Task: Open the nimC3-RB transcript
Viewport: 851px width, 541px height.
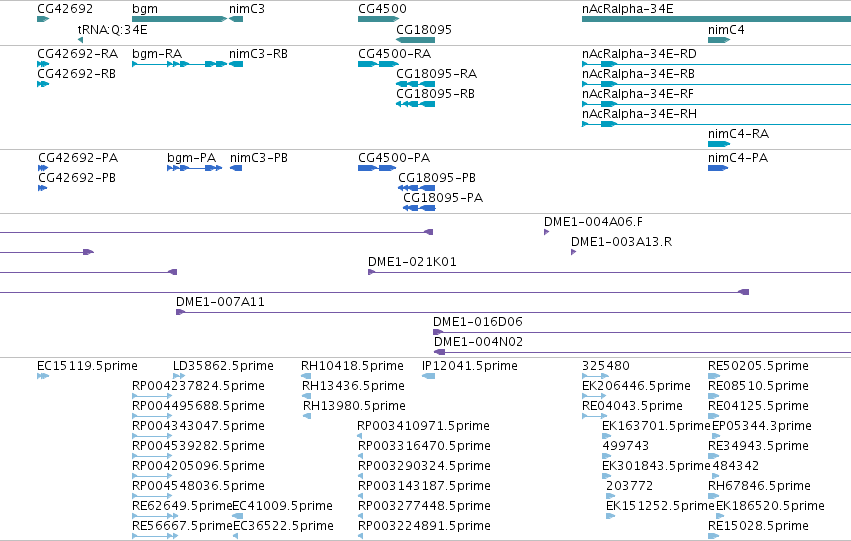Action: (236, 64)
